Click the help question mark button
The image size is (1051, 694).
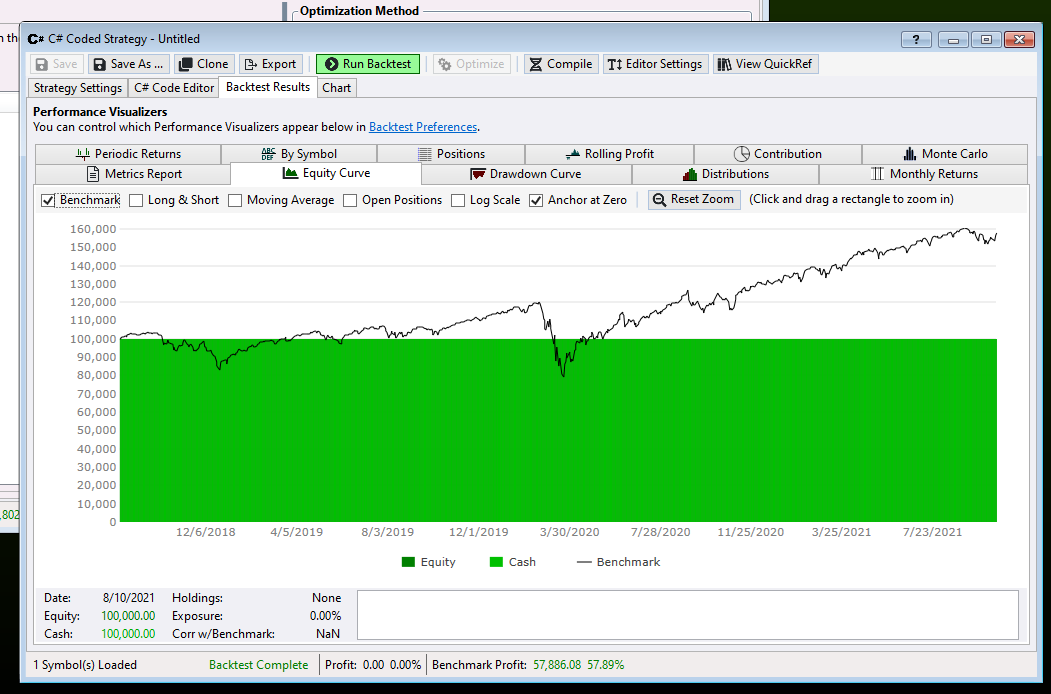click(915, 39)
